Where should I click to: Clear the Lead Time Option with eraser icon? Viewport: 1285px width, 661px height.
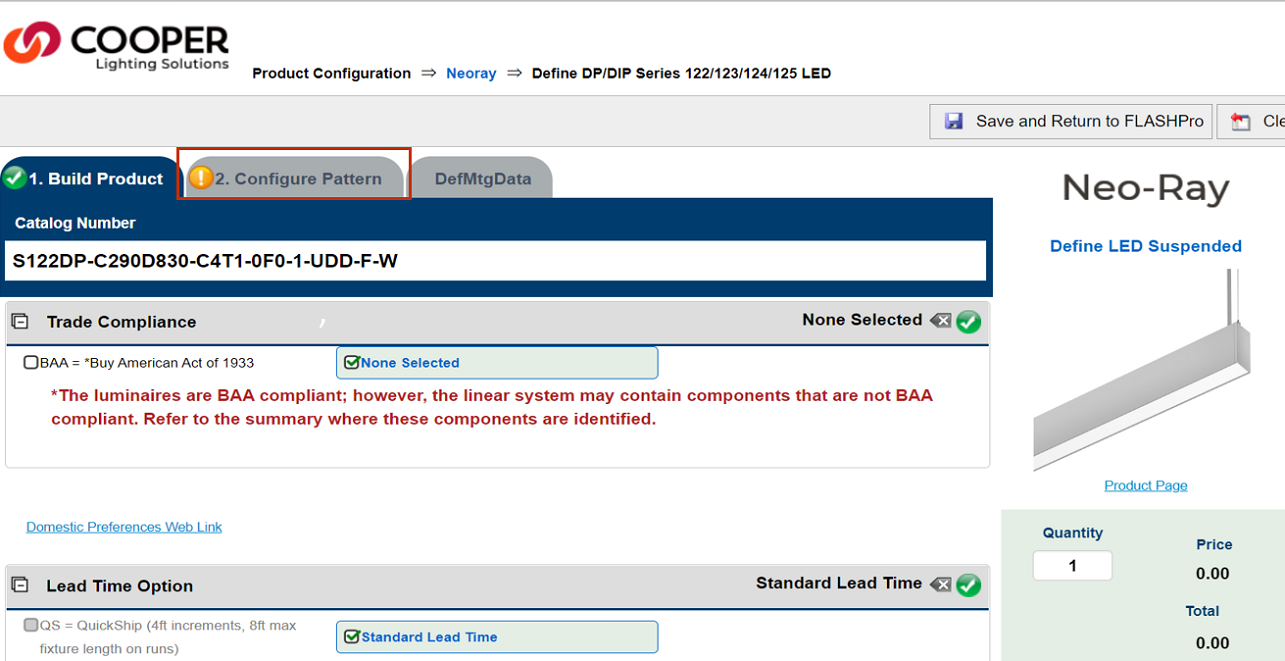pos(940,584)
